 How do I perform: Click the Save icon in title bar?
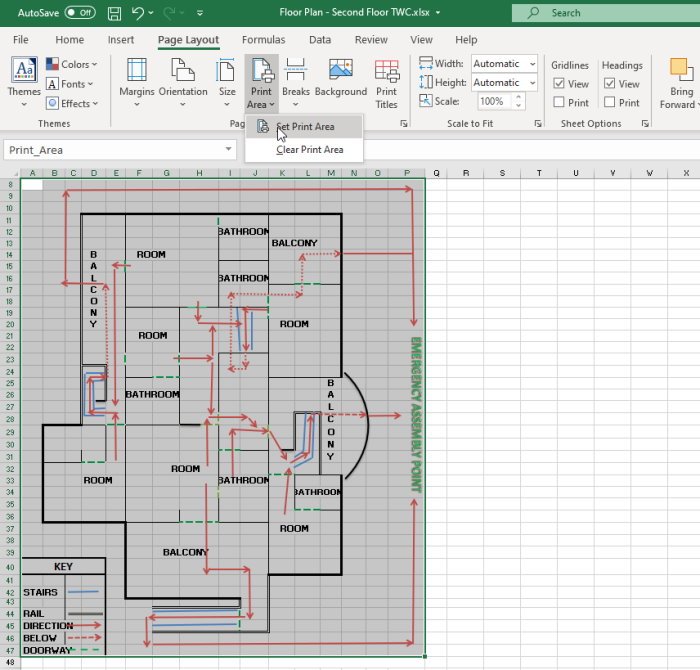[x=115, y=14]
